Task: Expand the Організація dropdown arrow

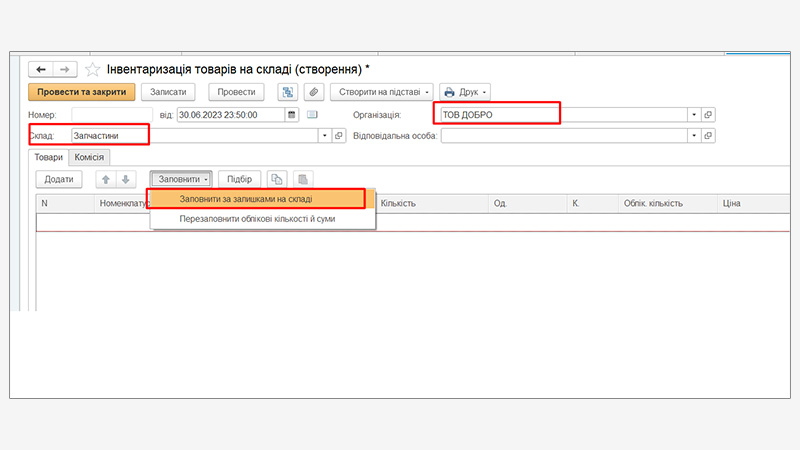Action: pyautogui.click(x=693, y=114)
